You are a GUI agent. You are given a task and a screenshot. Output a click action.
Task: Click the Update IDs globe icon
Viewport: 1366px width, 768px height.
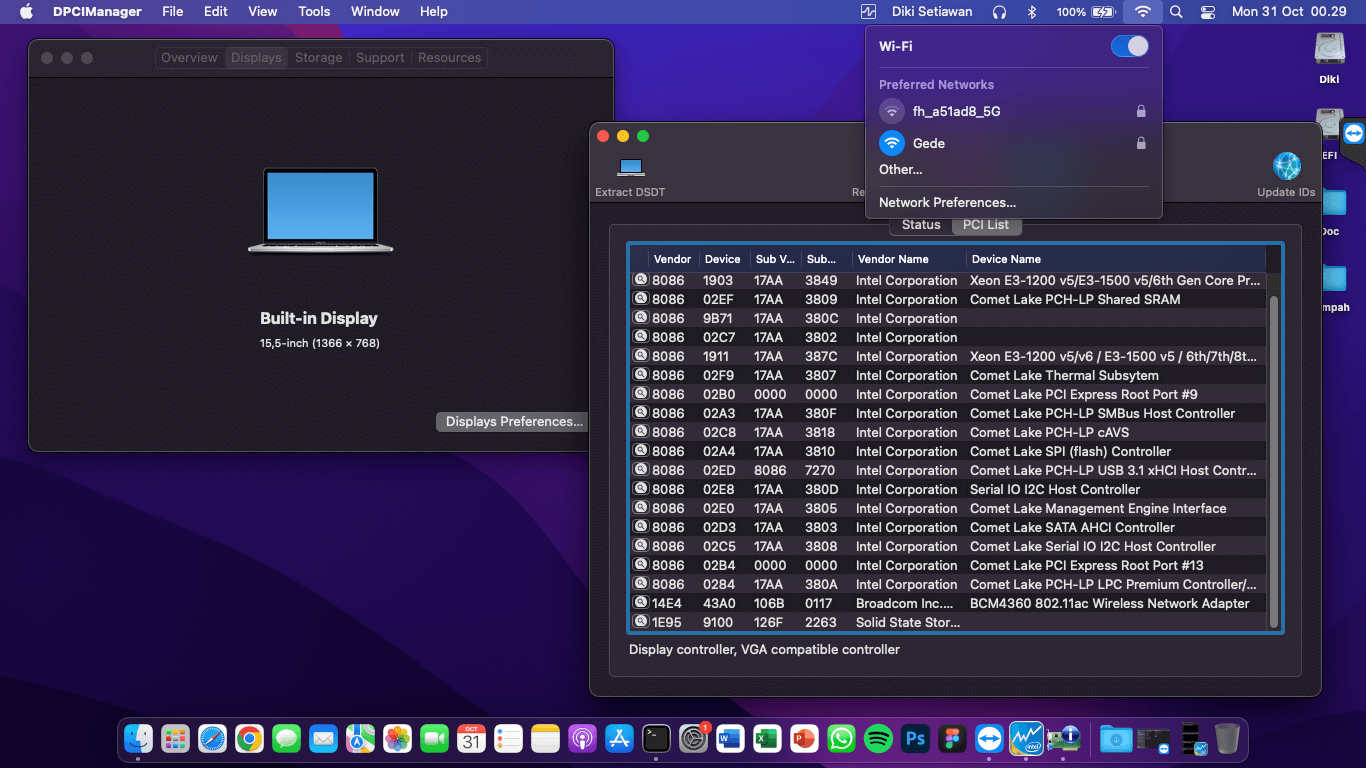[1286, 167]
